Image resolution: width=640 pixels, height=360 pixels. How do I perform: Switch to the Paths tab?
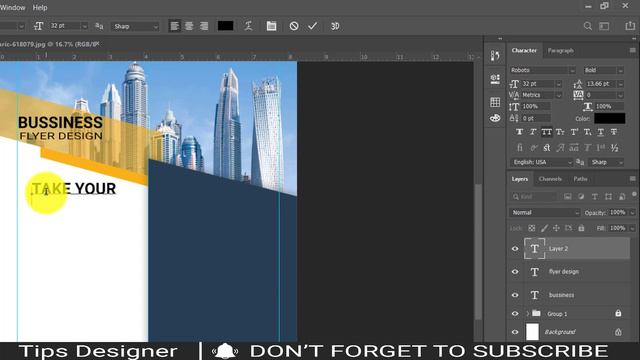pos(580,179)
